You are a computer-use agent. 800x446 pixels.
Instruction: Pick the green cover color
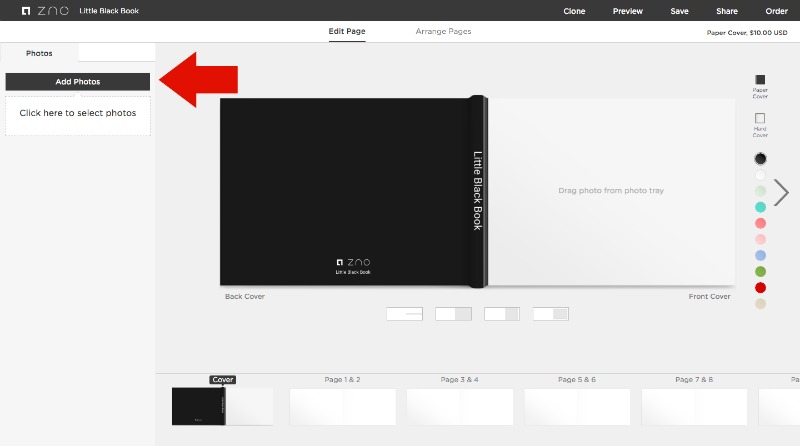coord(760,271)
